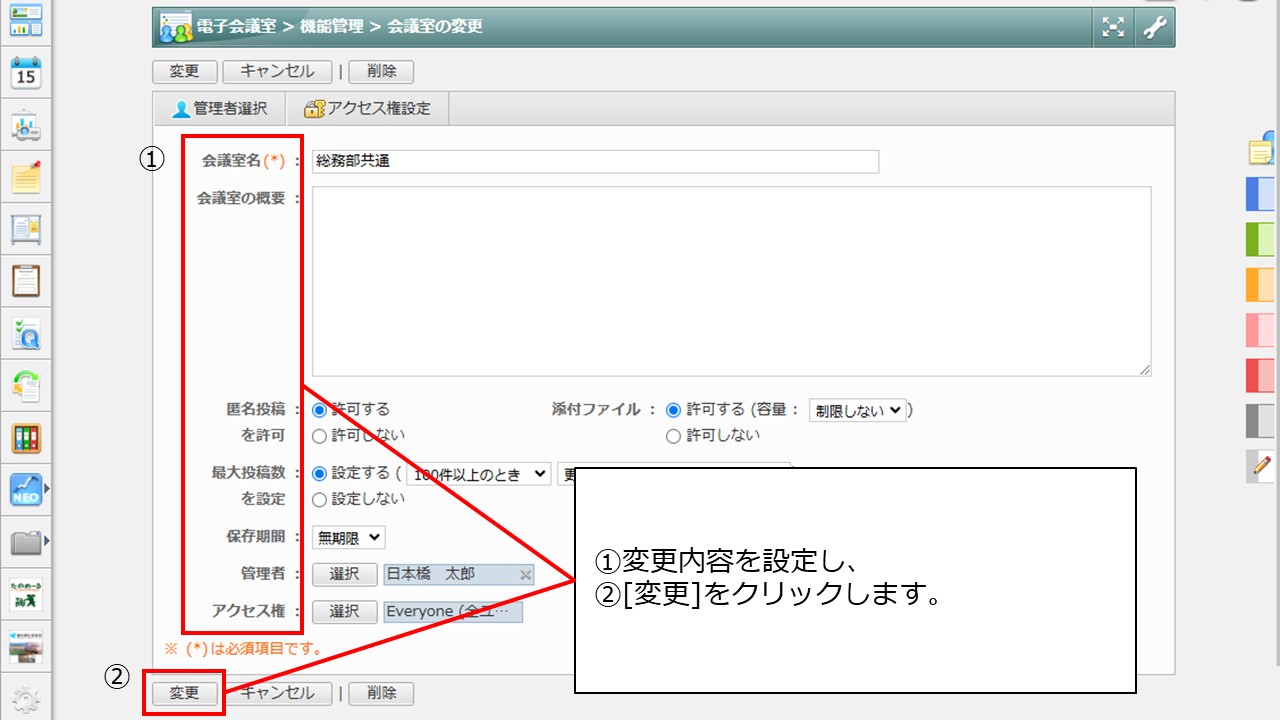The width and height of the screenshot is (1280, 720).
Task: Click the キャンセル button above the form
Action: coord(277,72)
